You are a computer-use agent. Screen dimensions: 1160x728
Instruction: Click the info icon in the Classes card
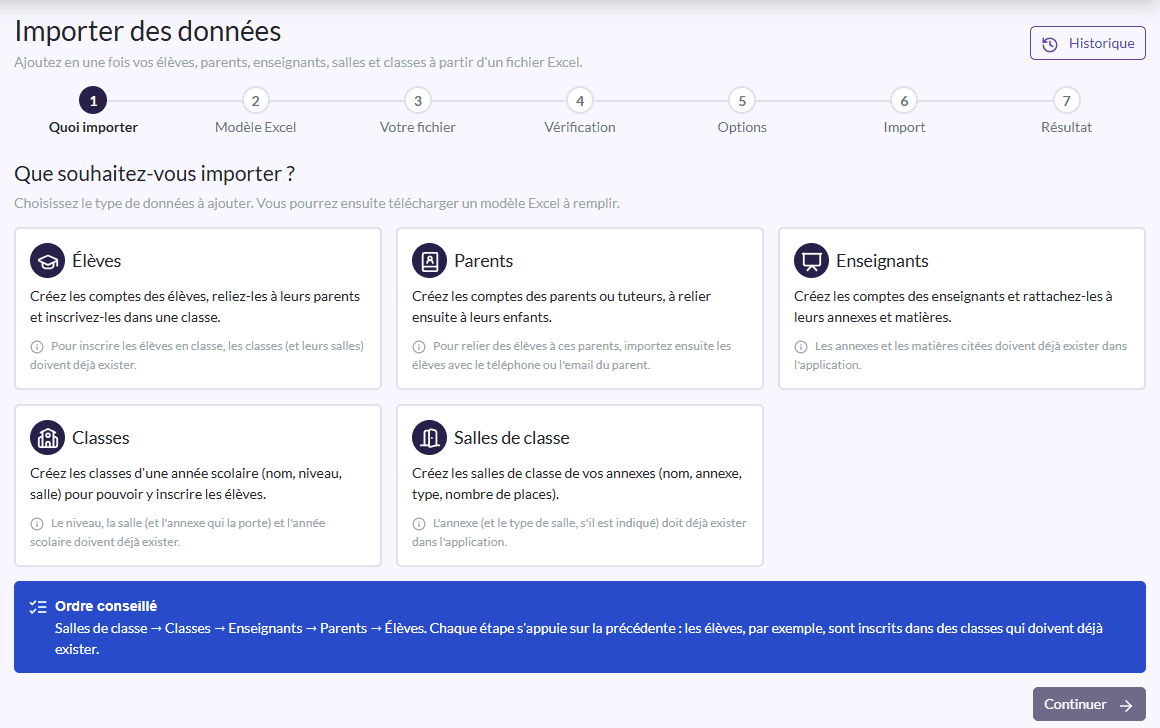pos(37,523)
